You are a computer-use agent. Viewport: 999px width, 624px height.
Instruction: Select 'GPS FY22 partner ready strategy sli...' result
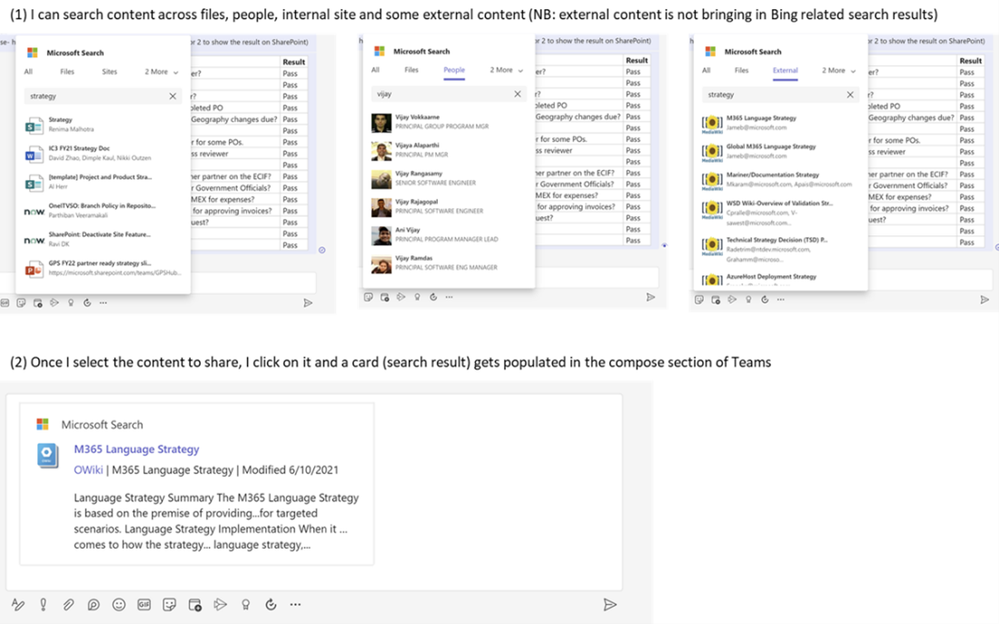103,268
